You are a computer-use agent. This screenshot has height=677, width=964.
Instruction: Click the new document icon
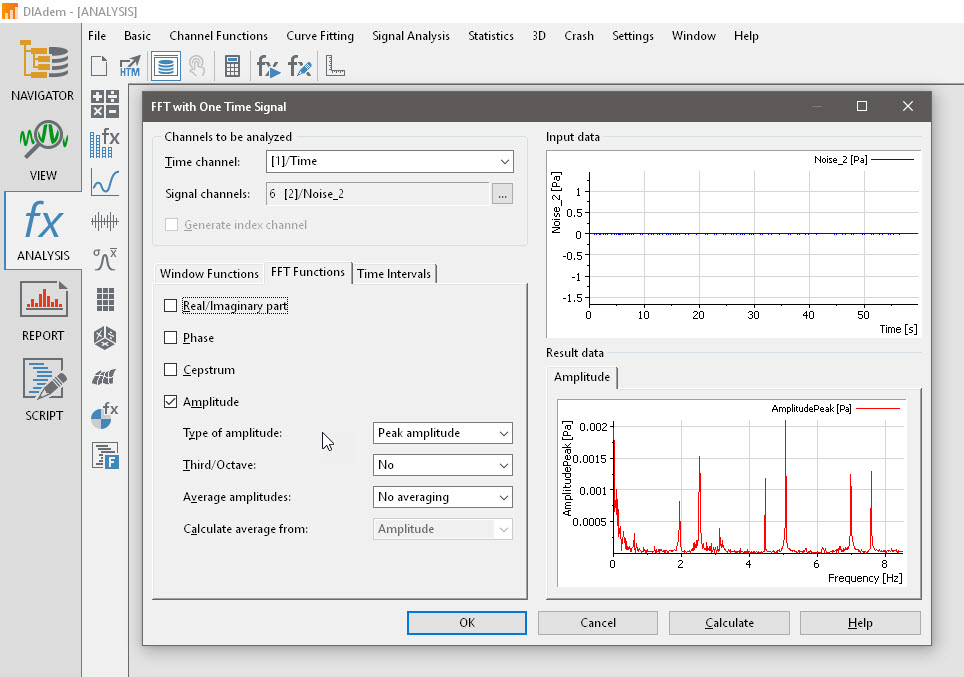[99, 67]
